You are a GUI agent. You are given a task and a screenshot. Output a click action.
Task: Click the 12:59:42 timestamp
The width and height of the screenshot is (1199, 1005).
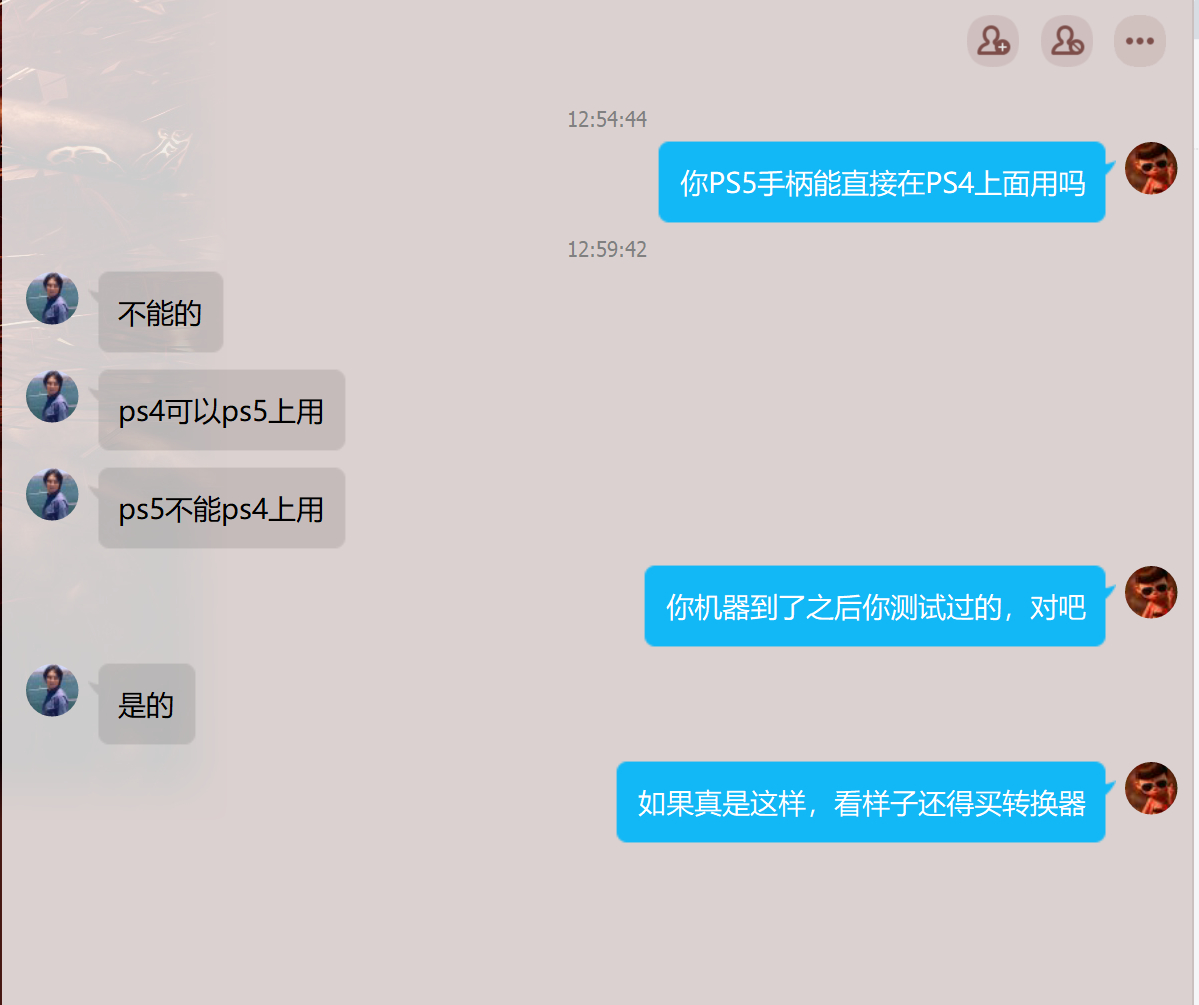[x=607, y=249]
